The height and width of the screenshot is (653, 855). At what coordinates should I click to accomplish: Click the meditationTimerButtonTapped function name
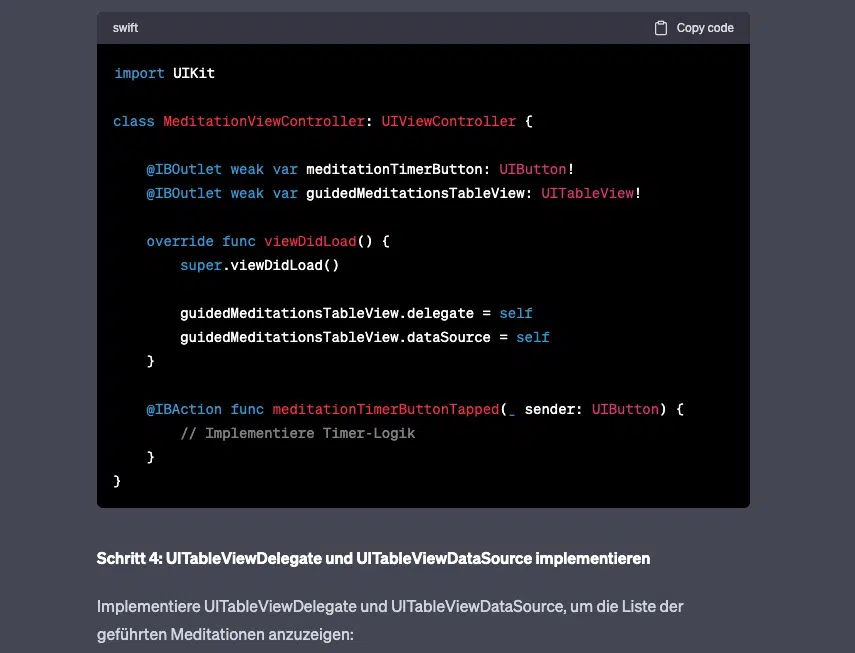[386, 409]
